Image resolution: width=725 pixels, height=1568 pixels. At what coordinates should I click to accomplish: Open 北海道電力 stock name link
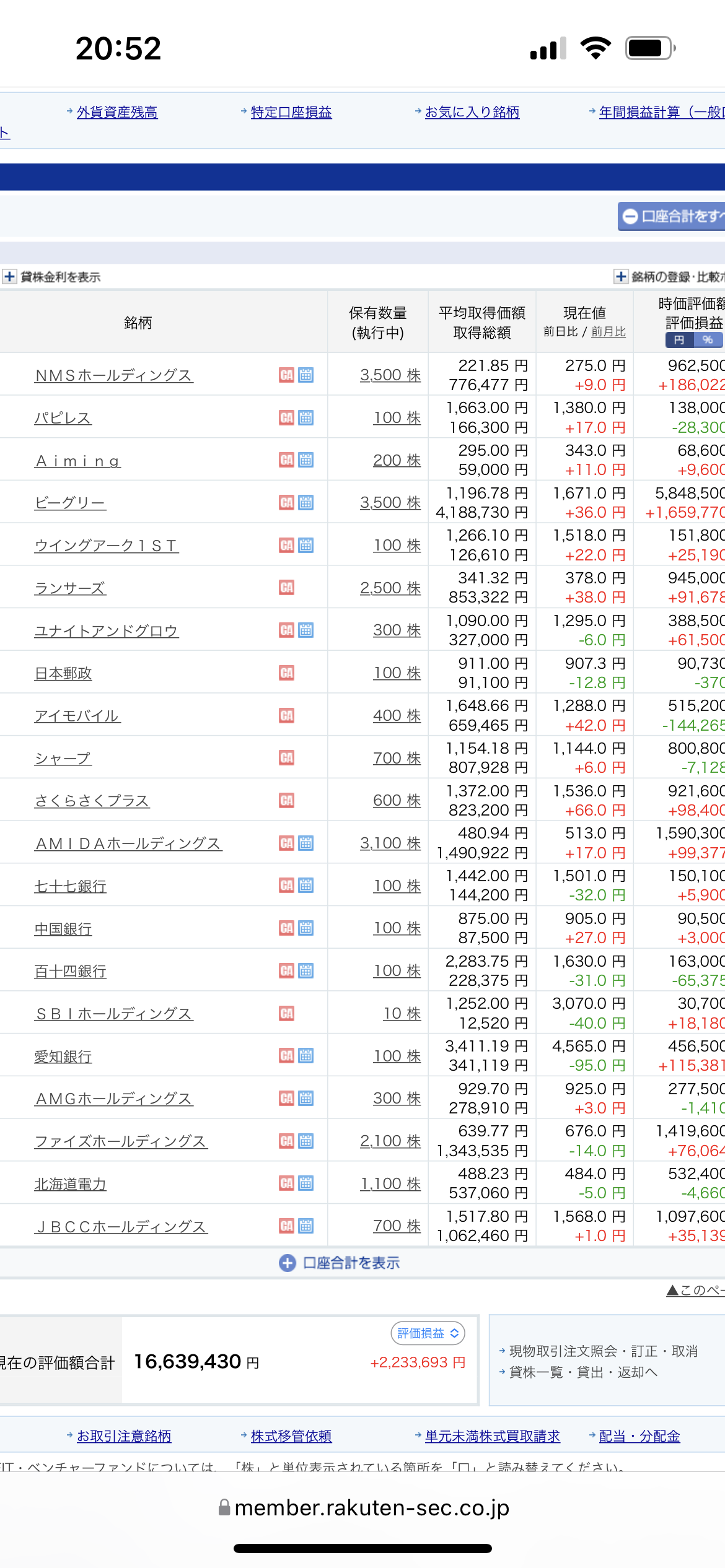(70, 1184)
